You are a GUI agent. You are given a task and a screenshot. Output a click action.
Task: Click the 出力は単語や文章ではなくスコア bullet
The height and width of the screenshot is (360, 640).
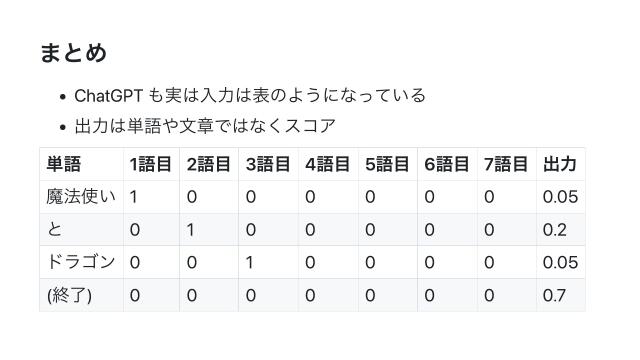[x=205, y=126]
